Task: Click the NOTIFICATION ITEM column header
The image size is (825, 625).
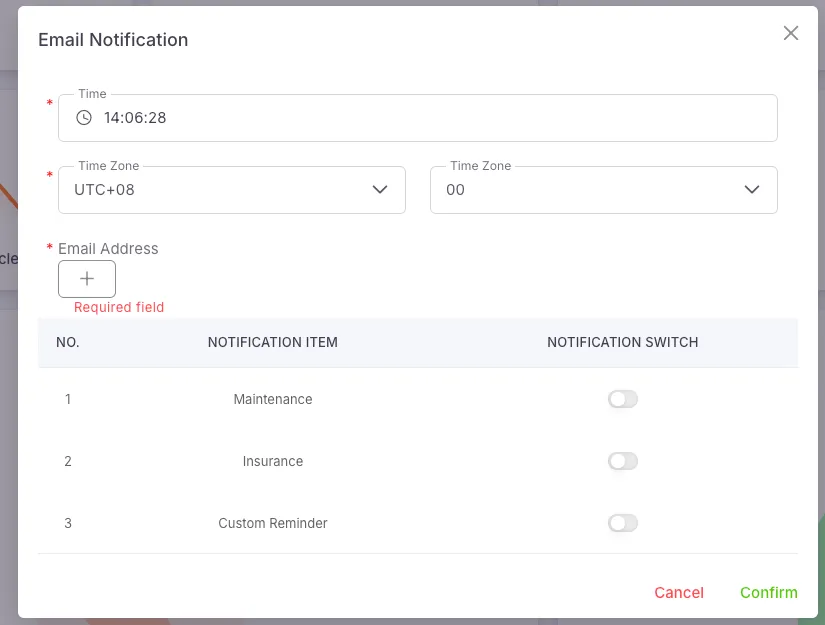Action: 273,342
